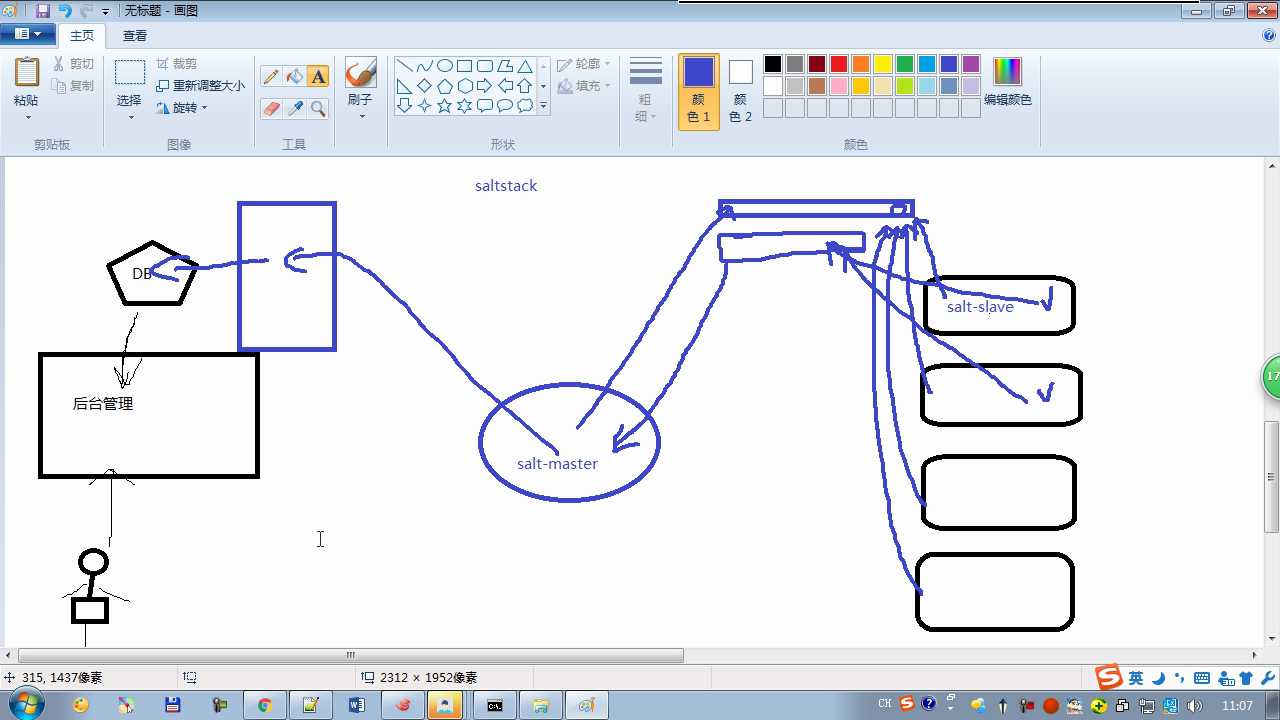Click the Paste clipboard icon
The height and width of the screenshot is (720, 1280).
pyautogui.click(x=26, y=73)
